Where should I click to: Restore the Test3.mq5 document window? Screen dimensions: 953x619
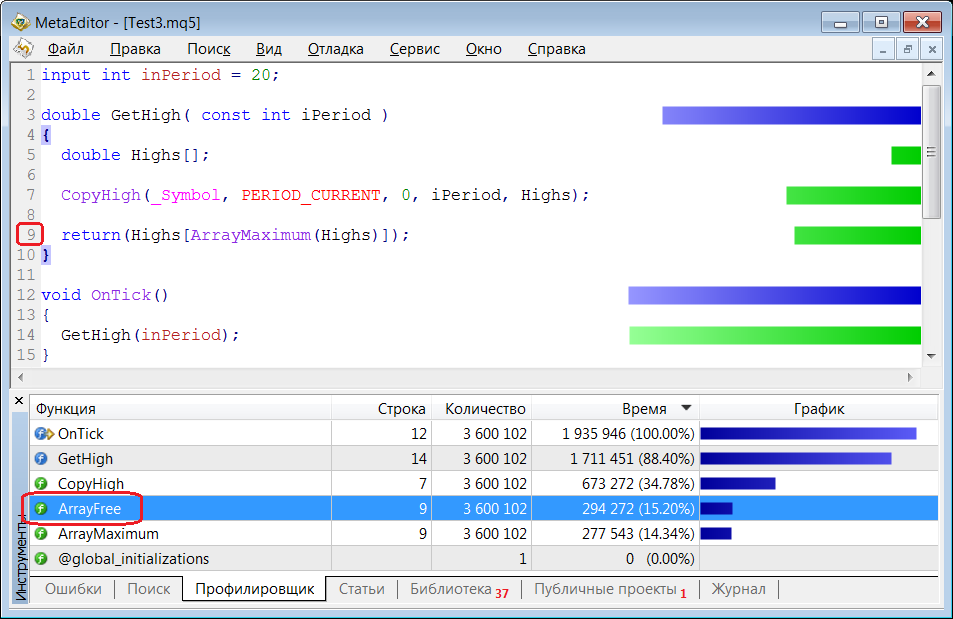coord(907,49)
